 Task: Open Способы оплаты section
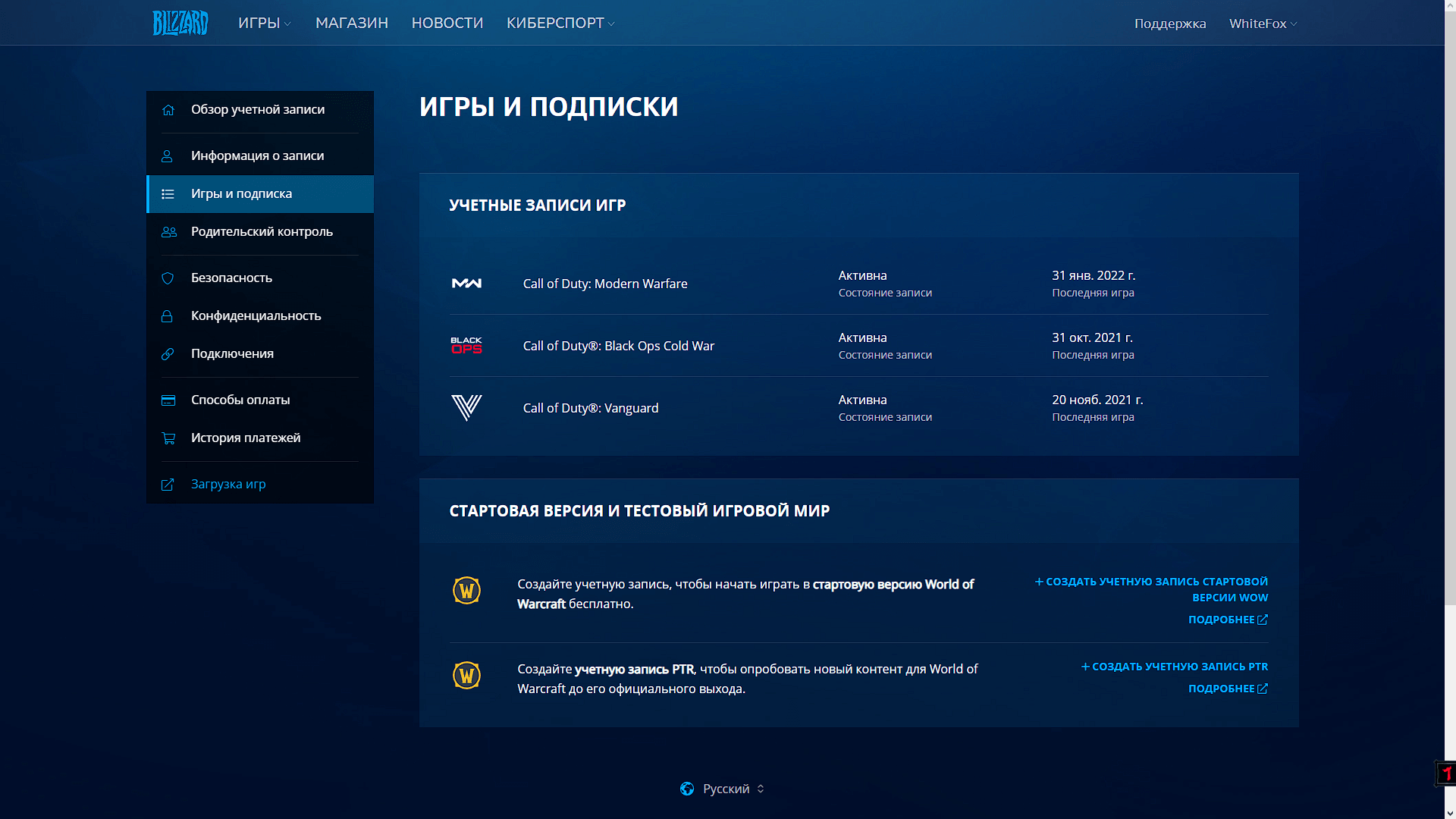tap(260, 400)
